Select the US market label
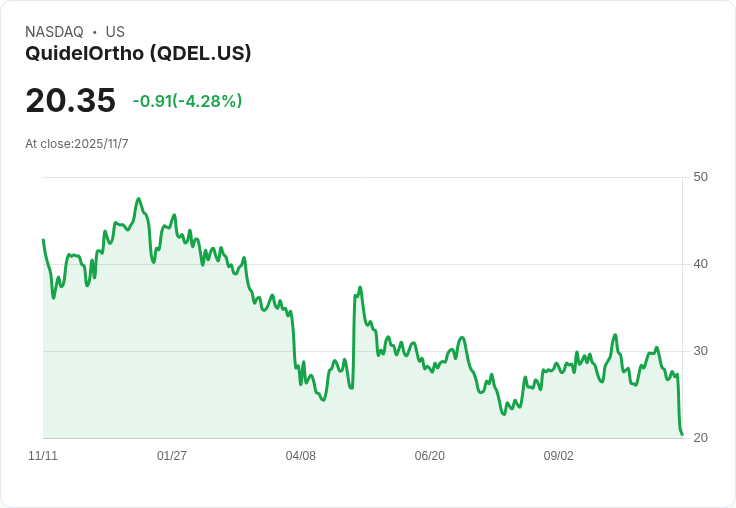The width and height of the screenshot is (736, 508). click(x=115, y=32)
